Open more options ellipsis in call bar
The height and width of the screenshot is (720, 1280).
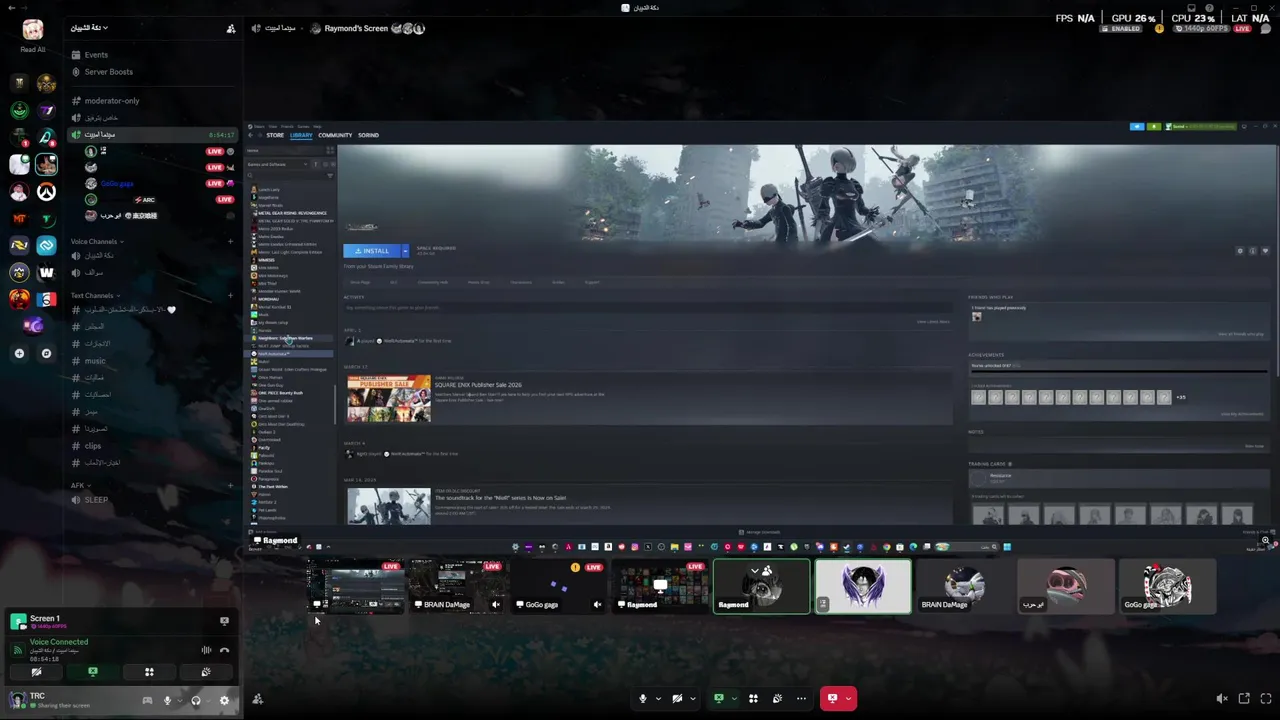[801, 699]
